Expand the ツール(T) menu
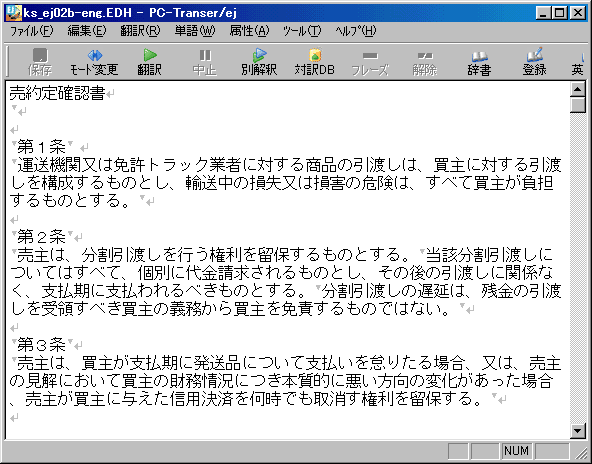The width and height of the screenshot is (592, 464). 302,31
